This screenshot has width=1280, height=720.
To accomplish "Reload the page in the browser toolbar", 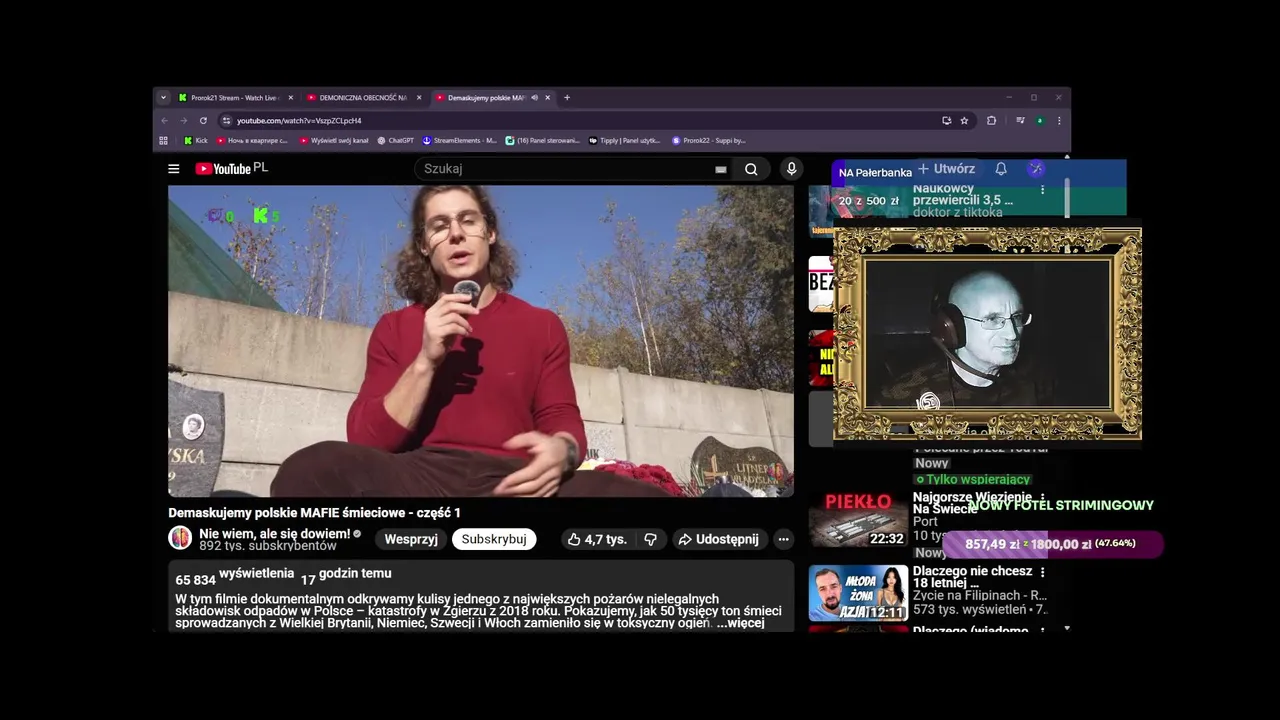I will 203,121.
